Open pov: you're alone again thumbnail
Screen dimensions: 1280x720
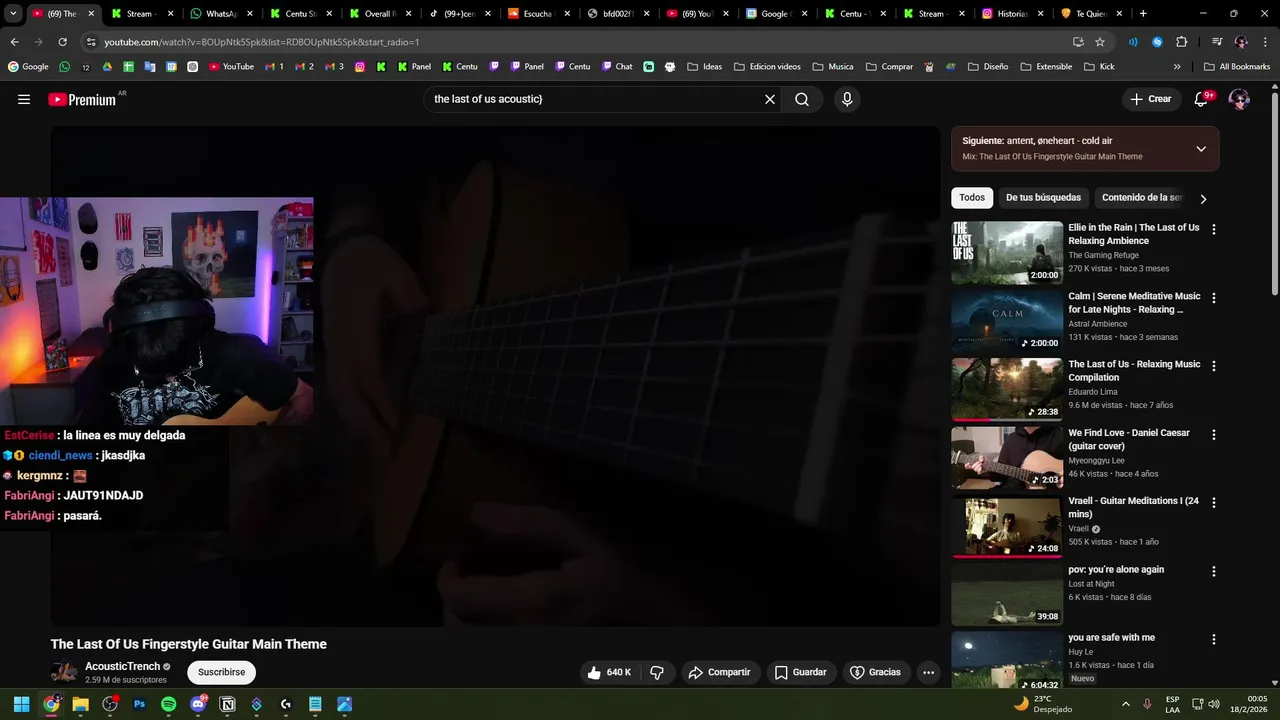point(1007,594)
